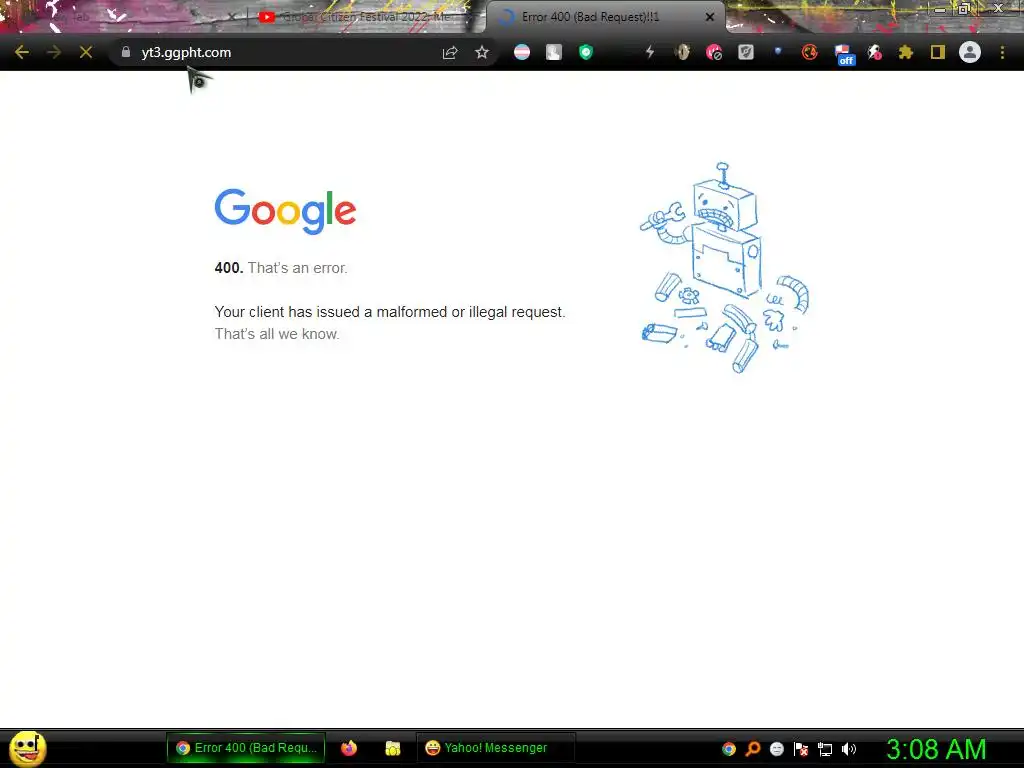Share this page using the share icon
Image resolution: width=1024 pixels, height=768 pixels.
coord(450,52)
